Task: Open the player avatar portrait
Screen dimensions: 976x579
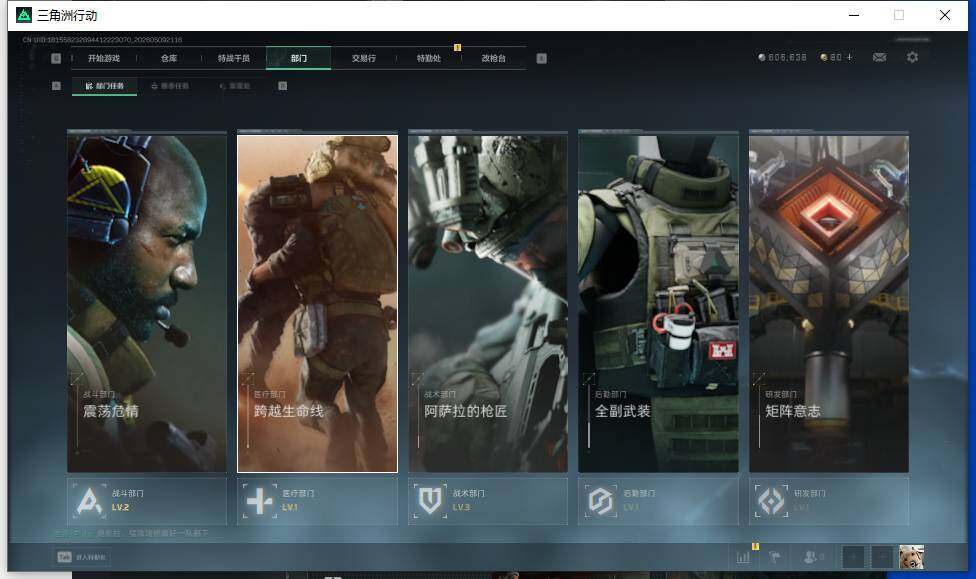Action: point(911,557)
